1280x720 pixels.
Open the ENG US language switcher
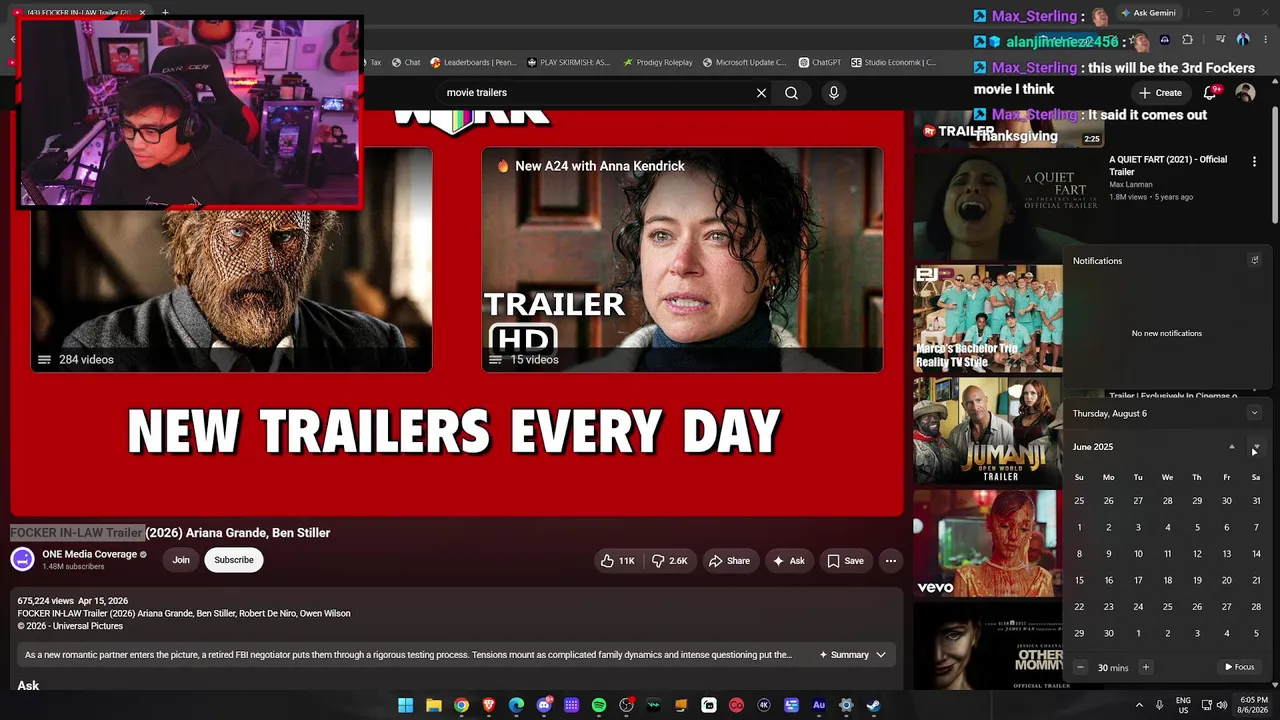[x=1183, y=705]
